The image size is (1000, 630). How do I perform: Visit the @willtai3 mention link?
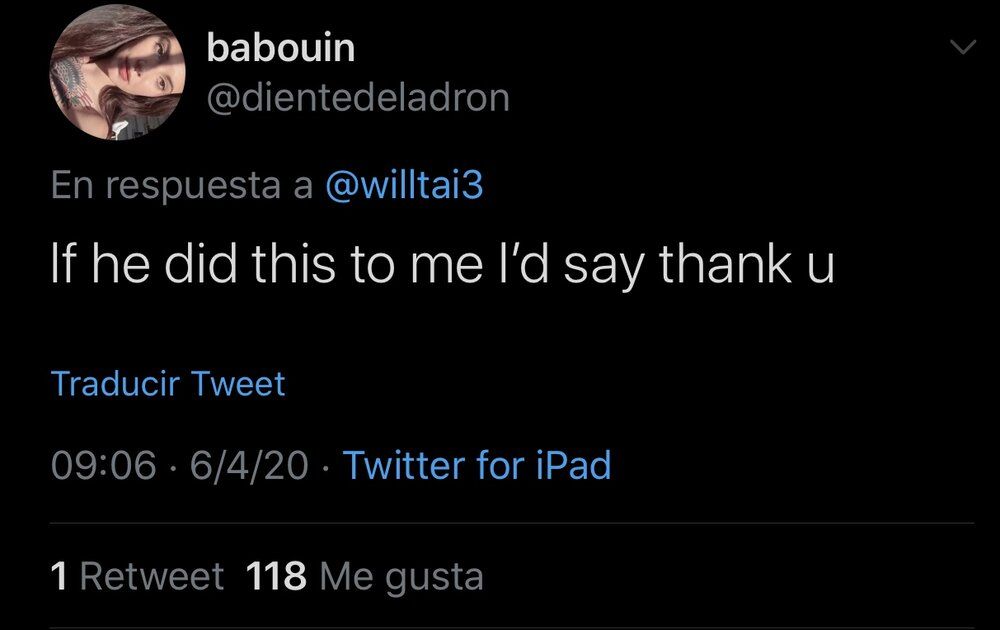[404, 185]
